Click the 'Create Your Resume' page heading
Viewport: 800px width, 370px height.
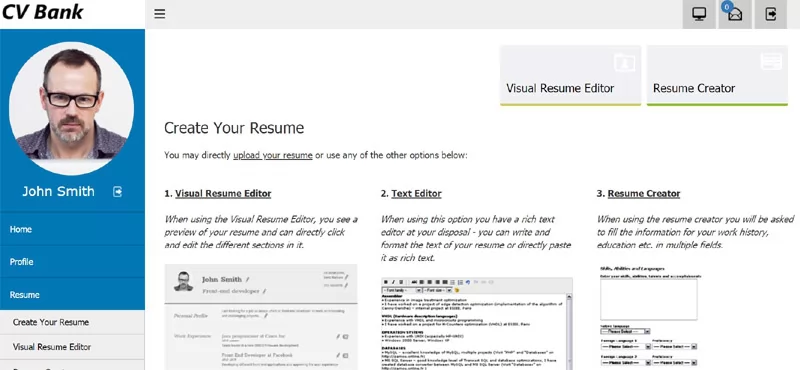coord(234,128)
